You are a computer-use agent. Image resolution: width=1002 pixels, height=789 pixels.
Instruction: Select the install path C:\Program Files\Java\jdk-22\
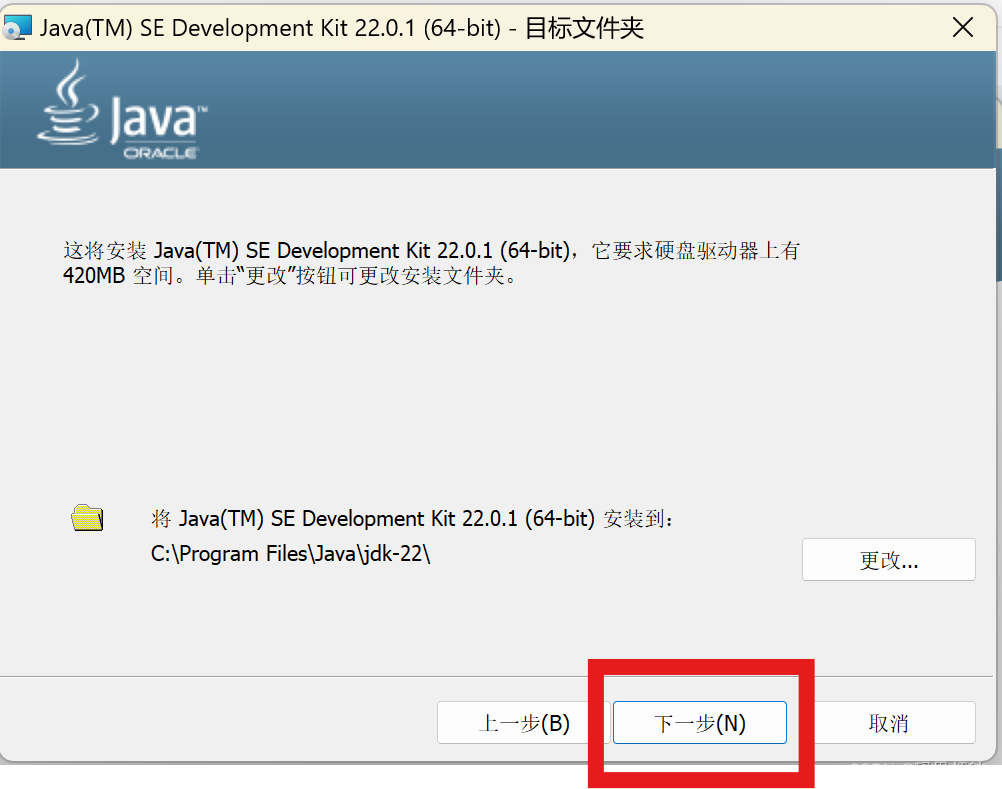pyautogui.click(x=291, y=553)
